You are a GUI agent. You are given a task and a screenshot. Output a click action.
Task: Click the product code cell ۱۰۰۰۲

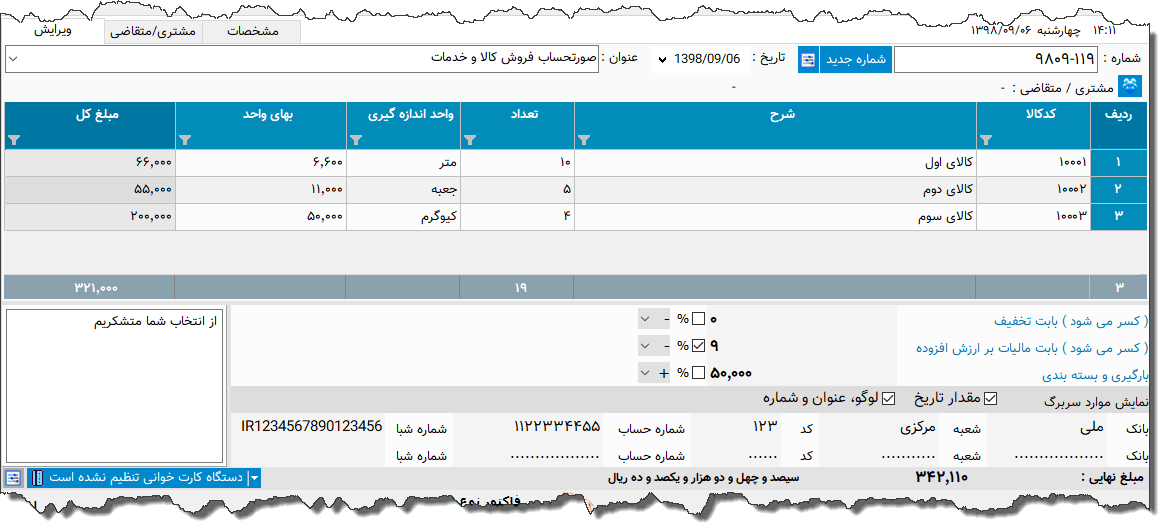coord(1033,190)
